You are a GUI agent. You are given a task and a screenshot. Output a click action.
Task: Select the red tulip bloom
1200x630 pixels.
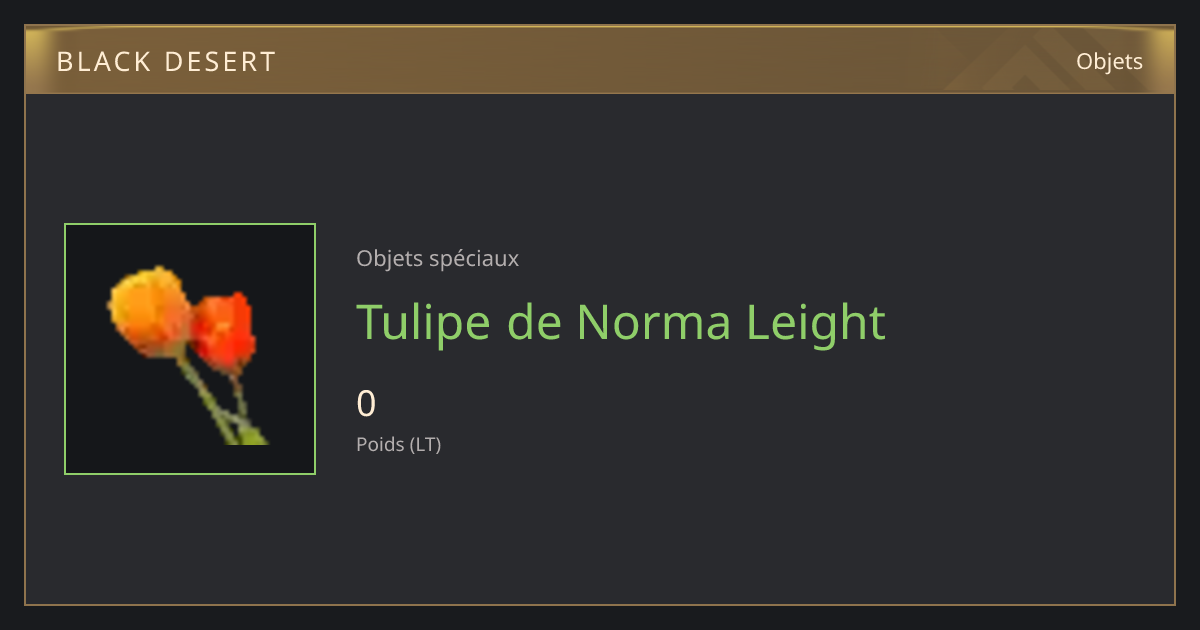coord(223,332)
